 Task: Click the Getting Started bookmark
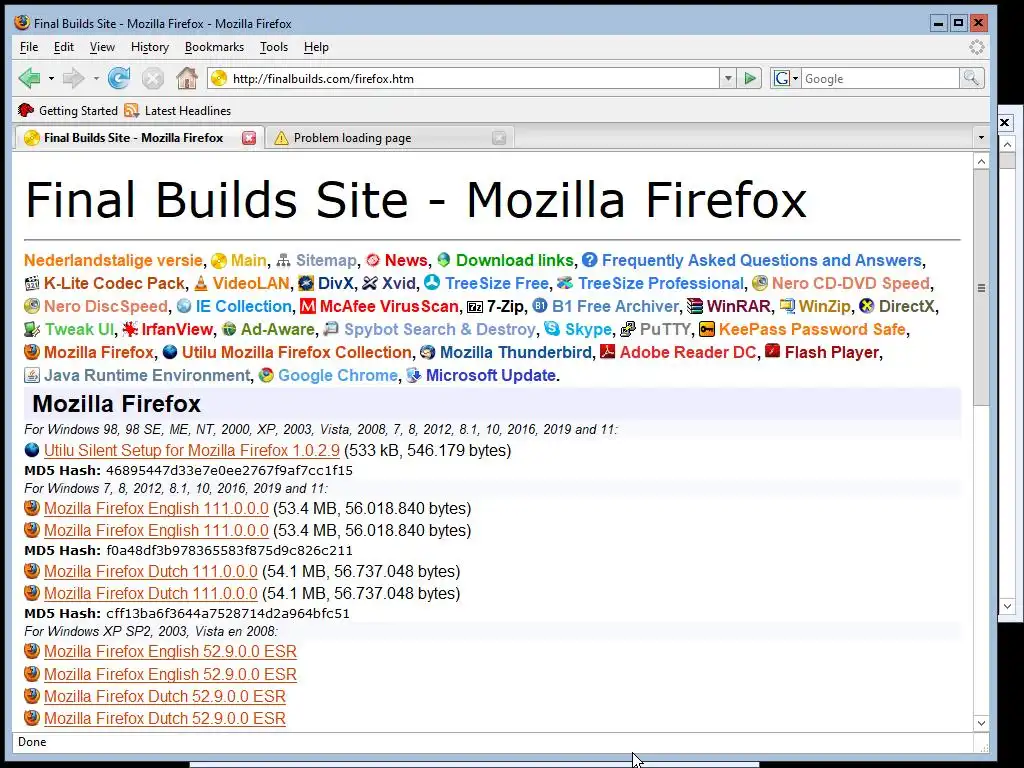pyautogui.click(x=68, y=110)
